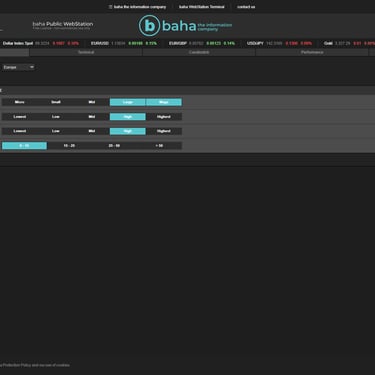Click the EUR/USD ticker quote
Image resolution: width=375 pixels, height=375 pixels.
click(x=124, y=43)
